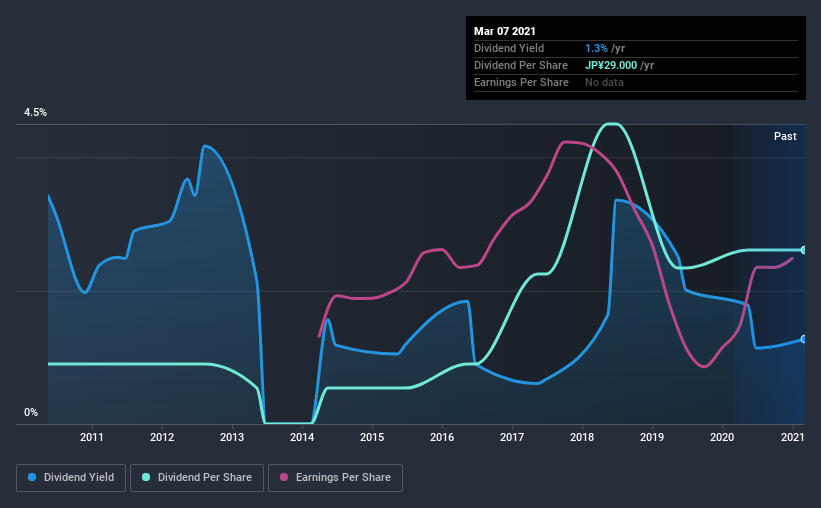Click the 2018 x-axis label
Screen dimensions: 821x508
click(x=582, y=437)
